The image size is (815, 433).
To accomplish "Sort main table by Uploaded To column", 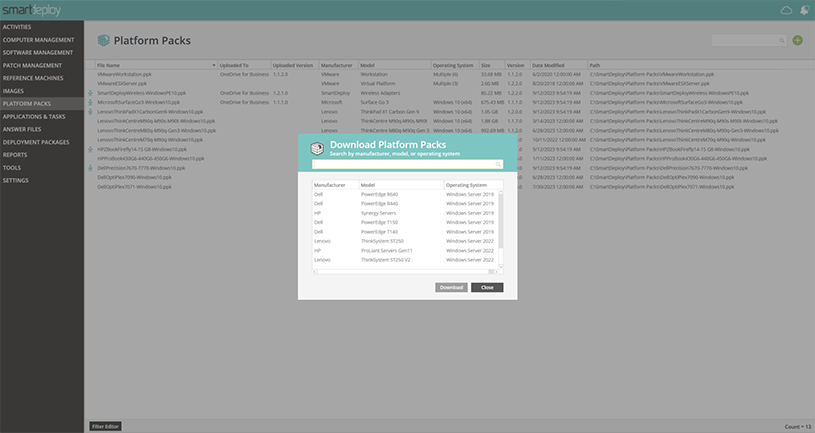I will click(244, 65).
